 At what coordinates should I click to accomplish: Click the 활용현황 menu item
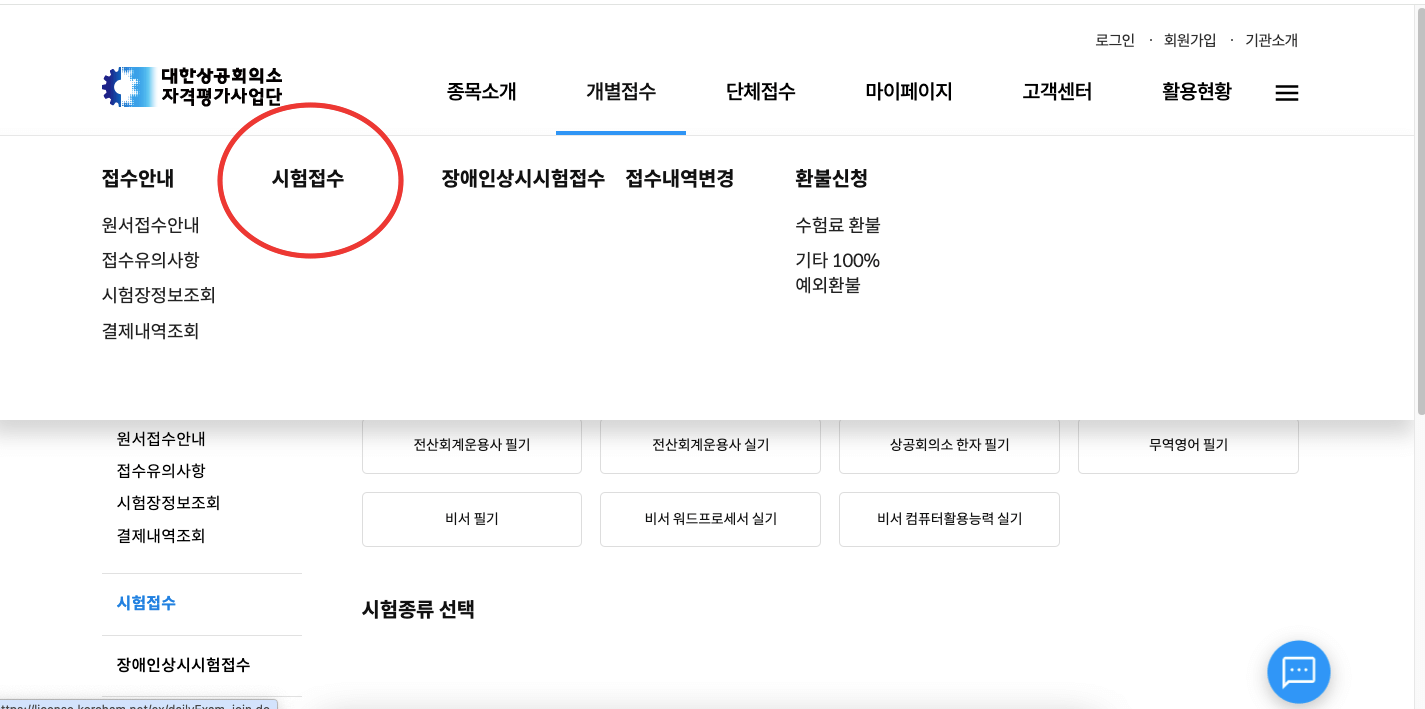(1196, 91)
